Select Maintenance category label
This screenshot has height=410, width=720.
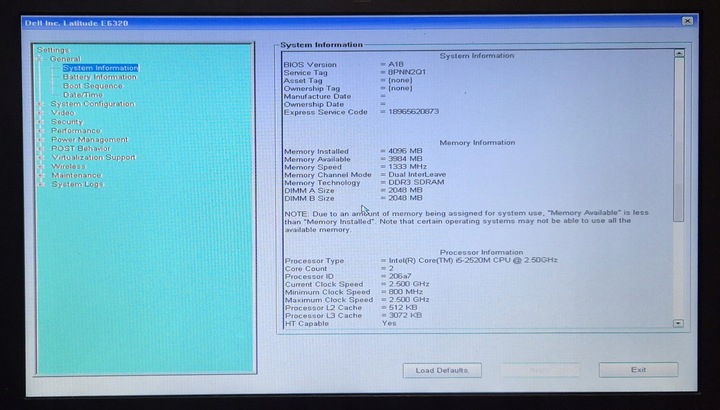click(x=76, y=175)
